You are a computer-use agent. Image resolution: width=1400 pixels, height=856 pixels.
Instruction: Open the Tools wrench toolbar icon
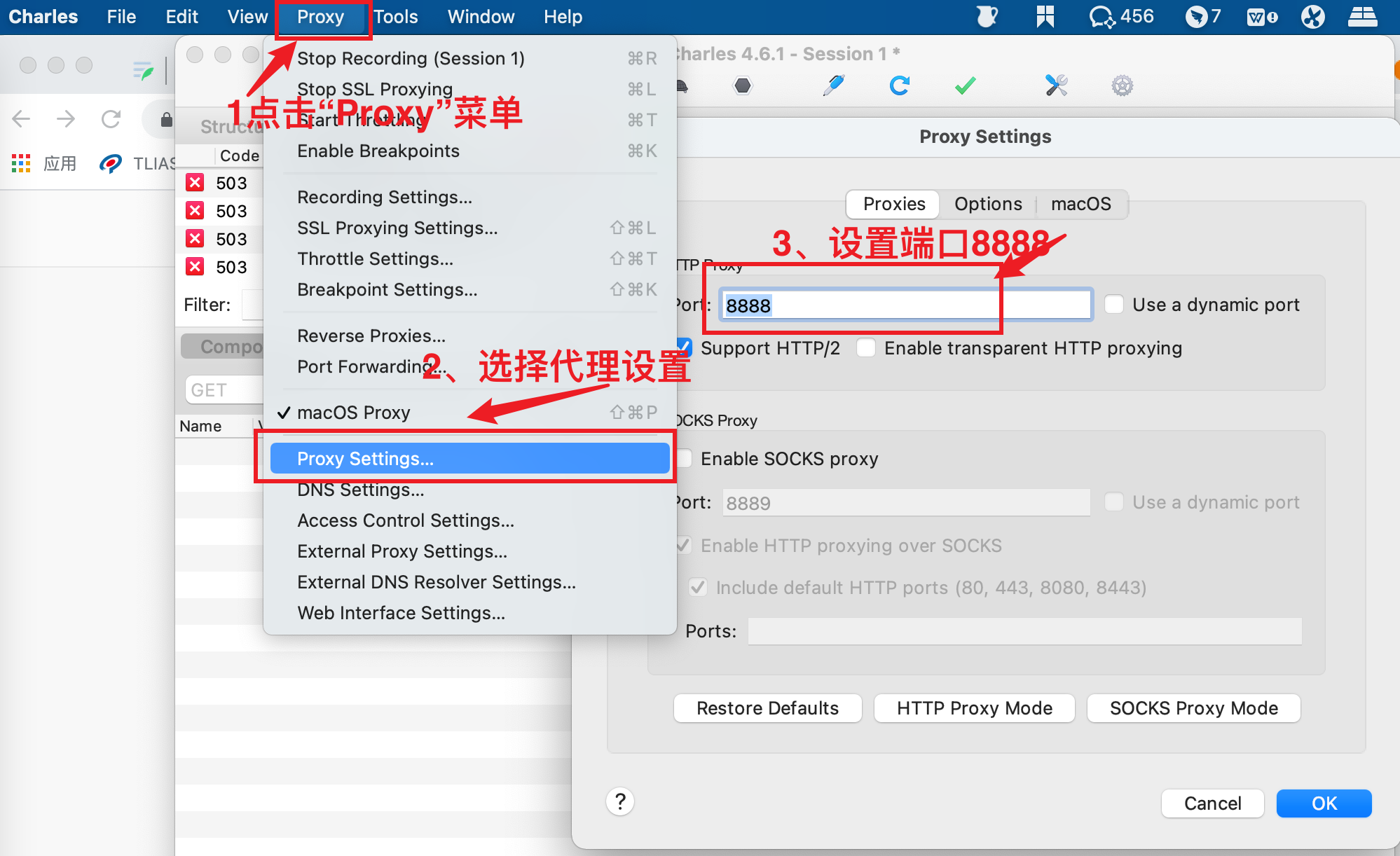(x=1056, y=86)
